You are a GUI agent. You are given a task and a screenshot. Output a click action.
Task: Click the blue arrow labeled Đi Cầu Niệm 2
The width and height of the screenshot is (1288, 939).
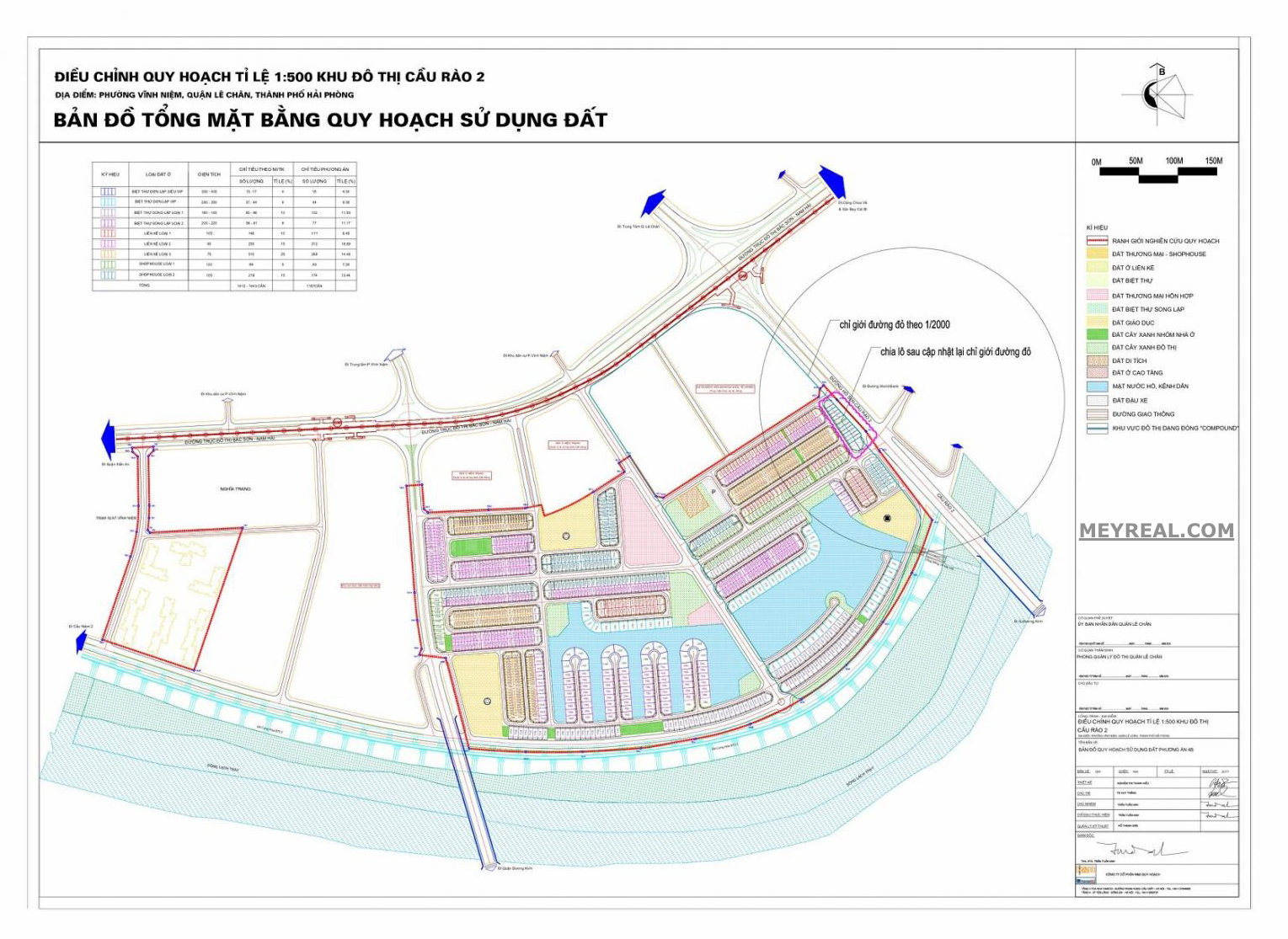tap(82, 643)
